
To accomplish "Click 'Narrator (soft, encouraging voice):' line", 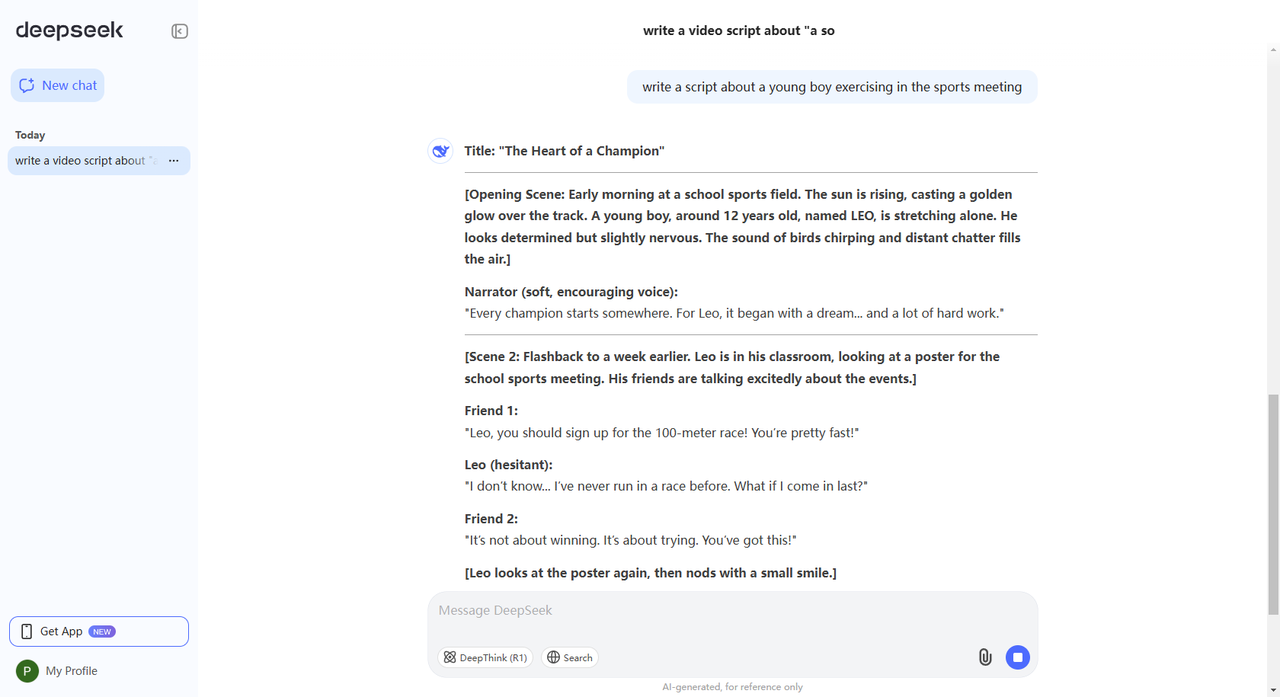I will (x=571, y=292).
